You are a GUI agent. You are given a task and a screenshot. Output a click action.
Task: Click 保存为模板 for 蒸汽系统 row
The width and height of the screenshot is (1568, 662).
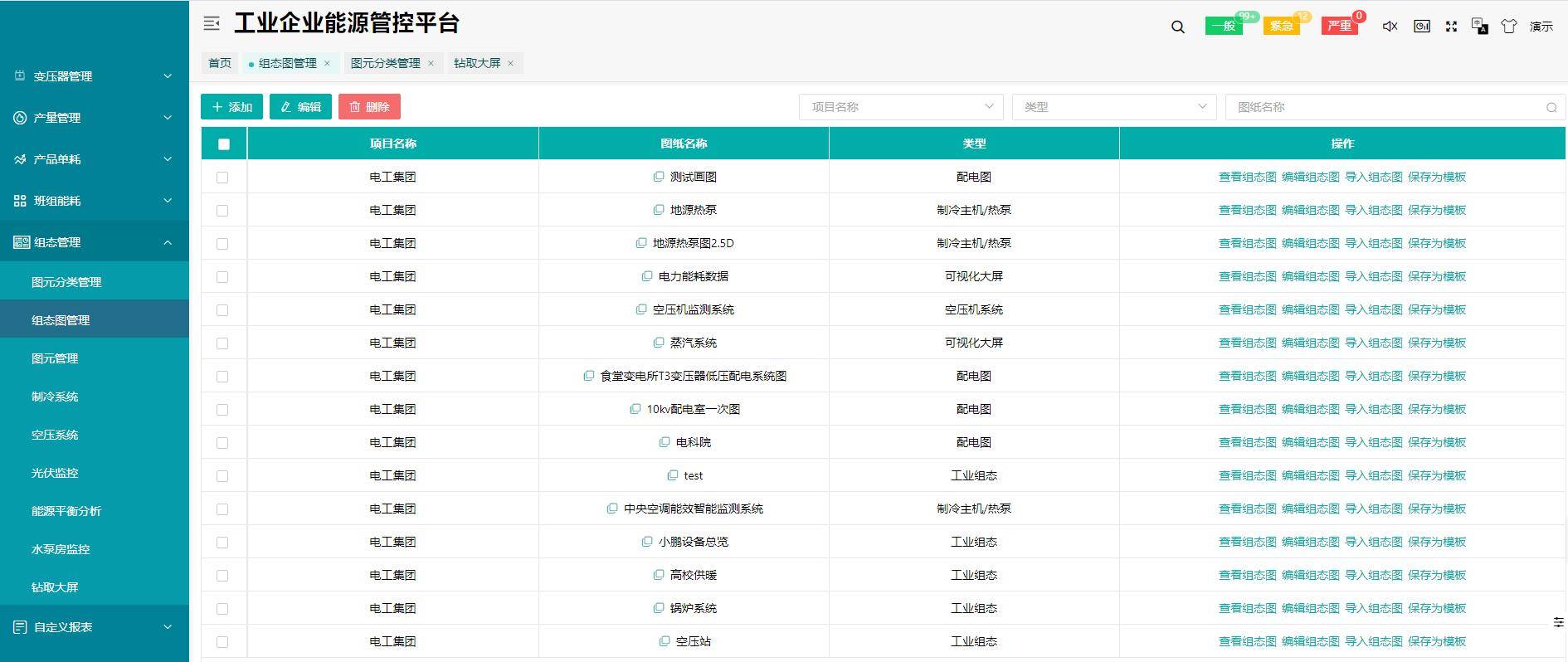pyautogui.click(x=1436, y=343)
